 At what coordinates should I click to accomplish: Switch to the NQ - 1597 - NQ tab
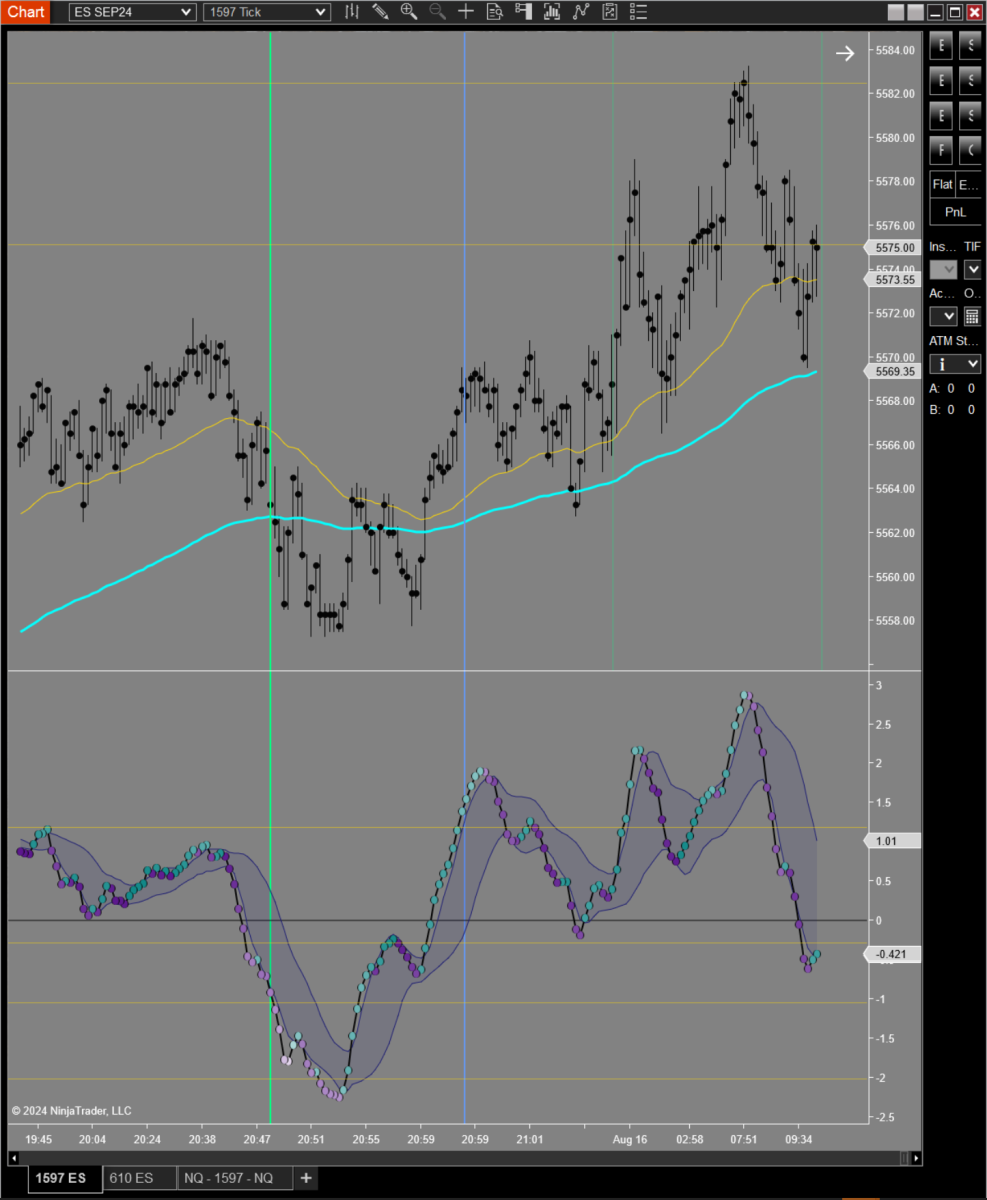[x=235, y=1178]
